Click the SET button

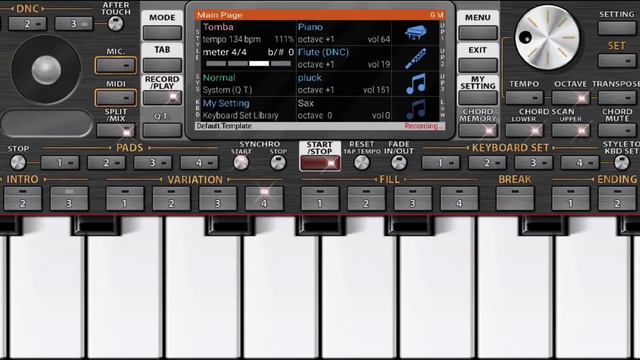tap(617, 61)
